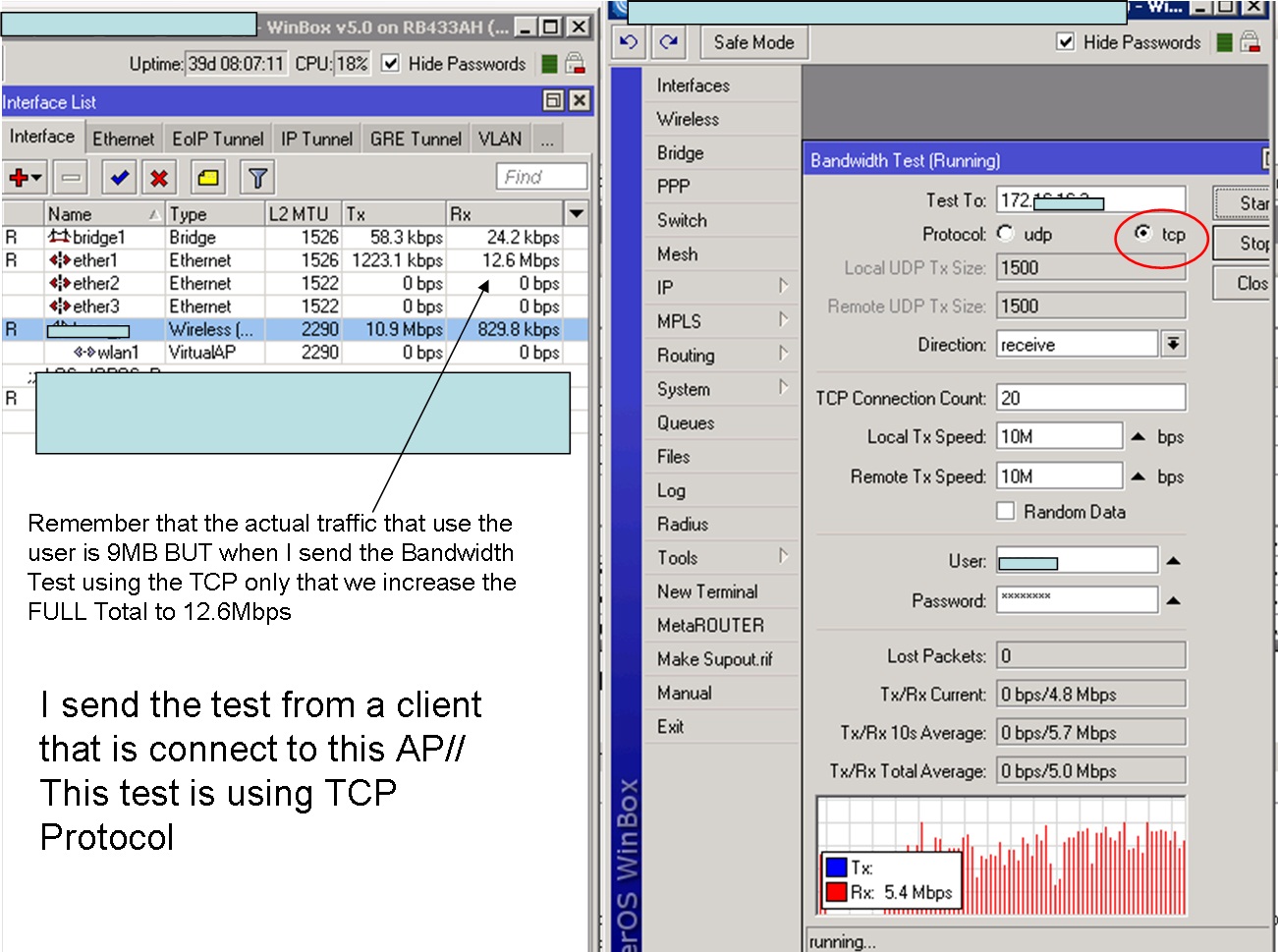Switch to the EoIP Tunnel tab

(217, 140)
